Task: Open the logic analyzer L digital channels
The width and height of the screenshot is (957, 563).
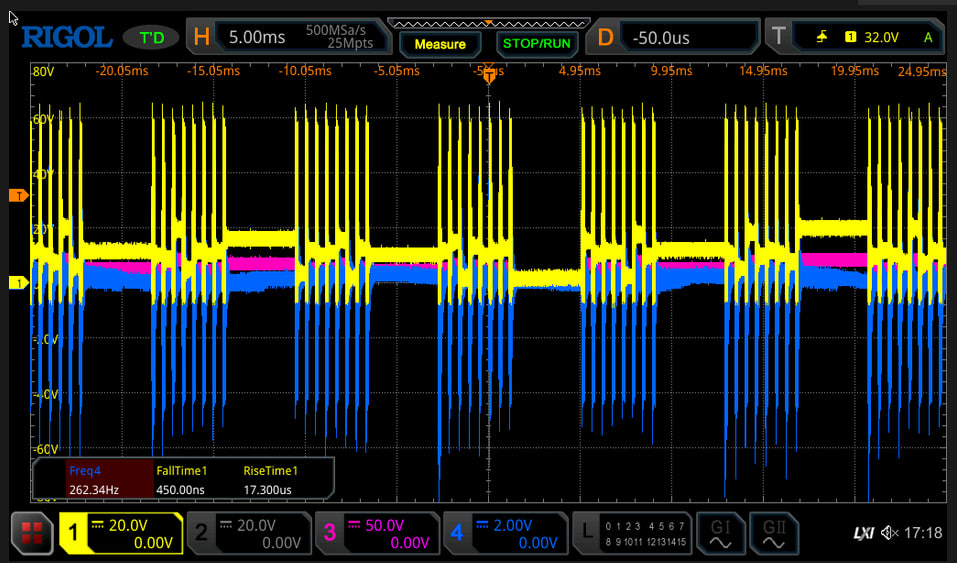Action: (x=632, y=534)
